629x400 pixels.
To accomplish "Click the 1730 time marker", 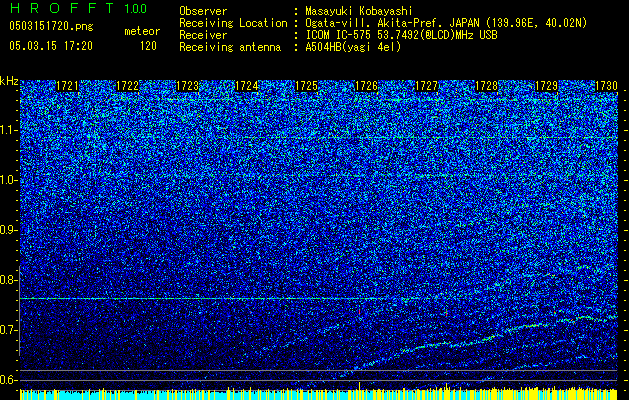I will 606,86.
